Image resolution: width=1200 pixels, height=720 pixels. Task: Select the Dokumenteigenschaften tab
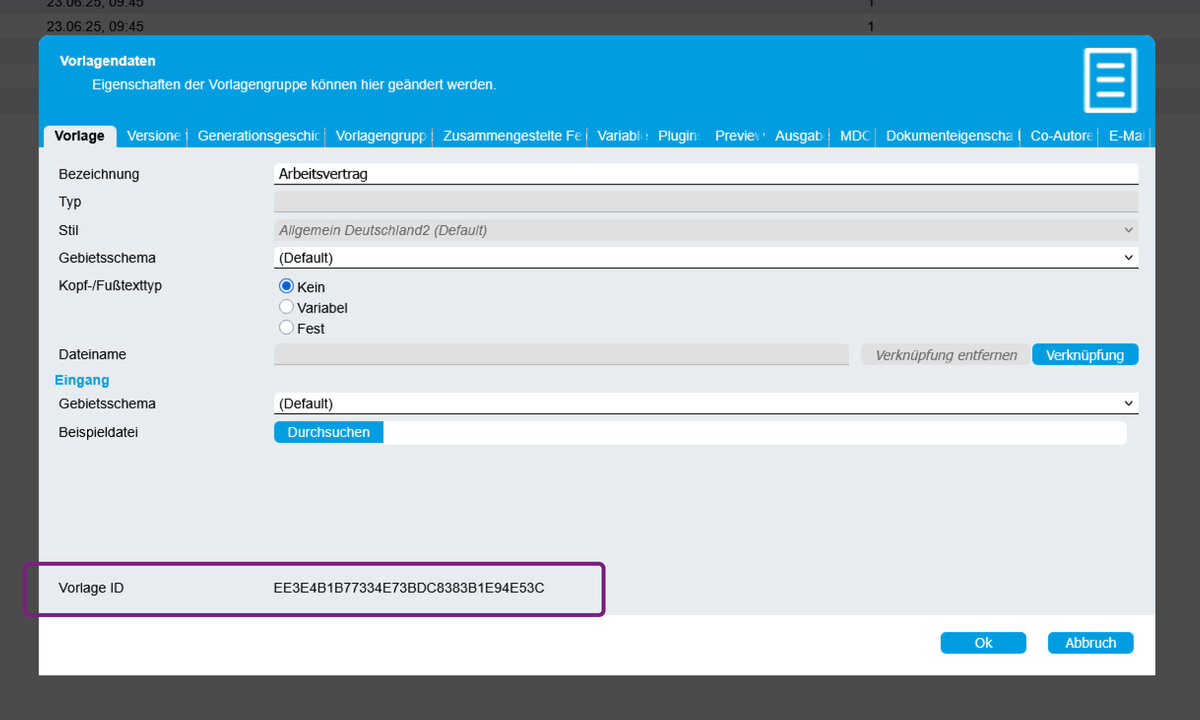[x=951, y=136]
